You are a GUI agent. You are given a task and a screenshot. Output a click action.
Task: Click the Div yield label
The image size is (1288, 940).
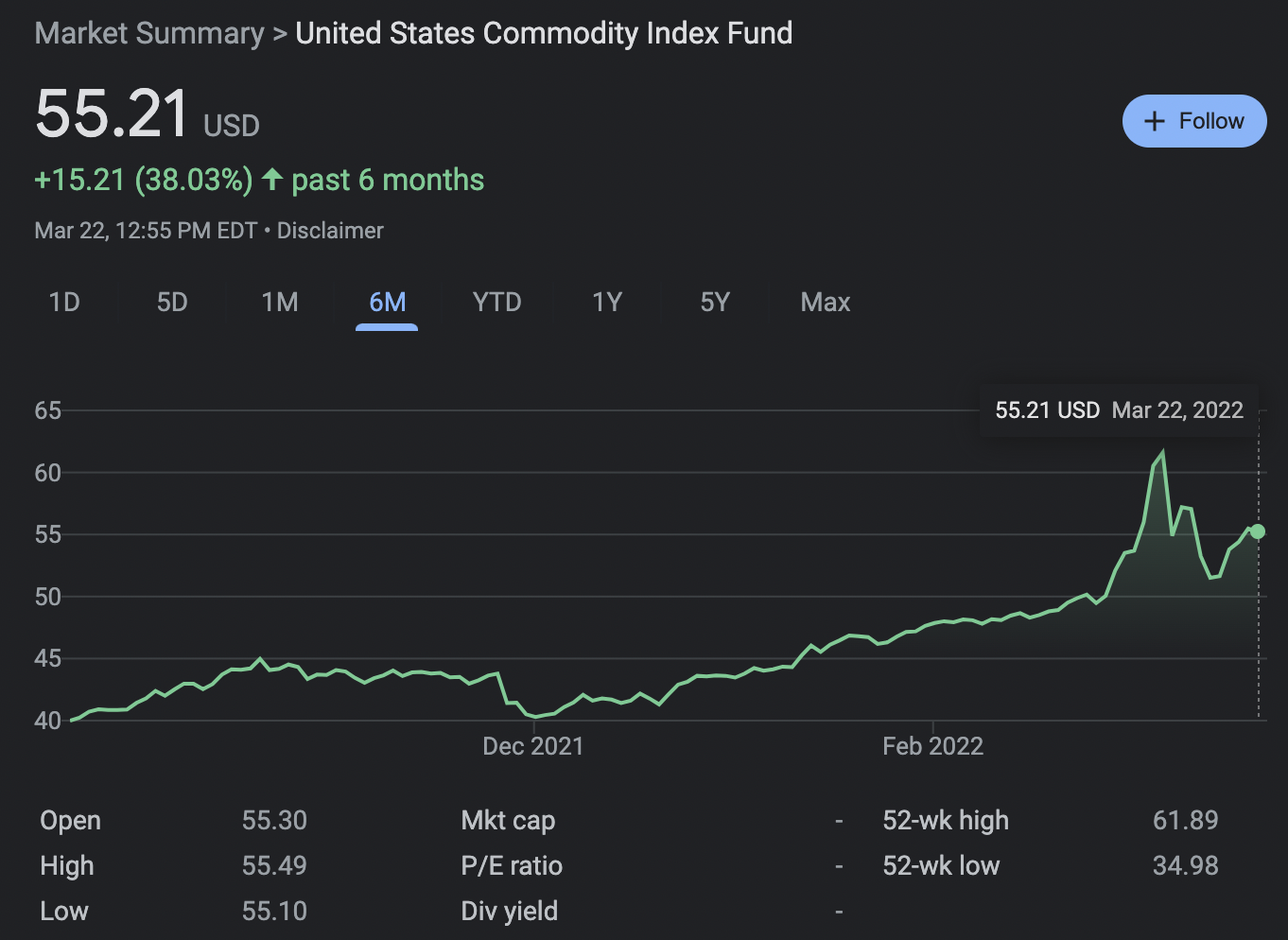coord(510,912)
